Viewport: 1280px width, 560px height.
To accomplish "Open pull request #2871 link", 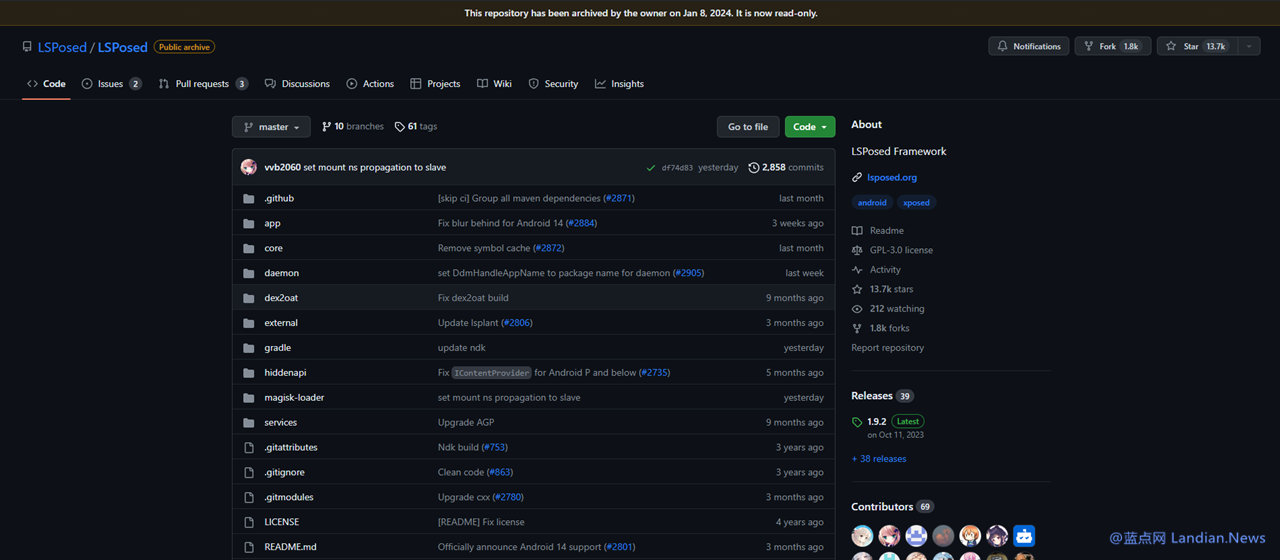I will coord(619,198).
